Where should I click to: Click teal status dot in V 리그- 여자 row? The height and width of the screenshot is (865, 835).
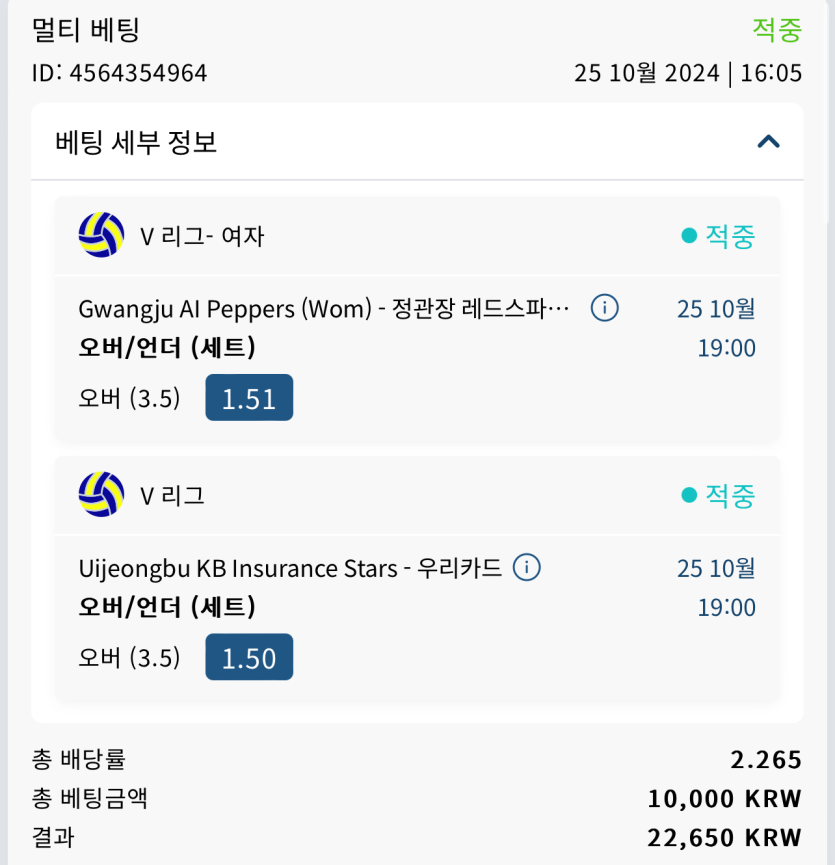point(688,236)
